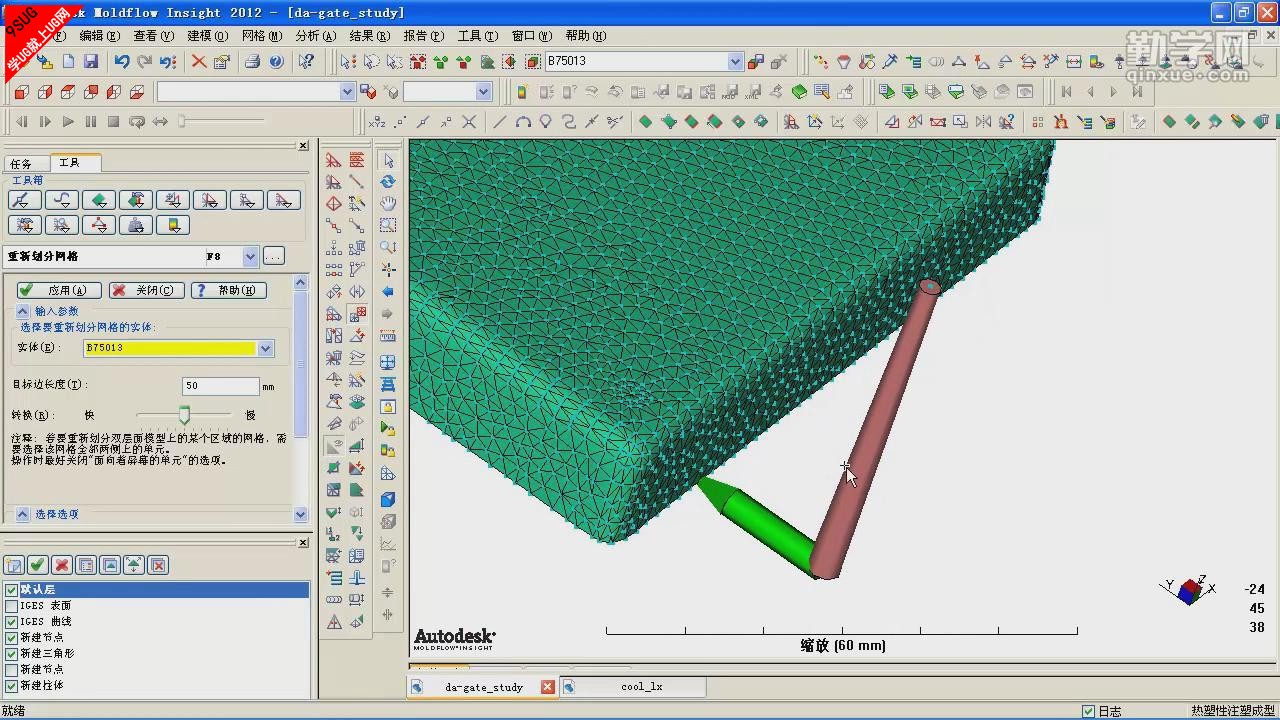Open the 结果 menu
Viewport: 1280px width, 720px height.
[369, 36]
